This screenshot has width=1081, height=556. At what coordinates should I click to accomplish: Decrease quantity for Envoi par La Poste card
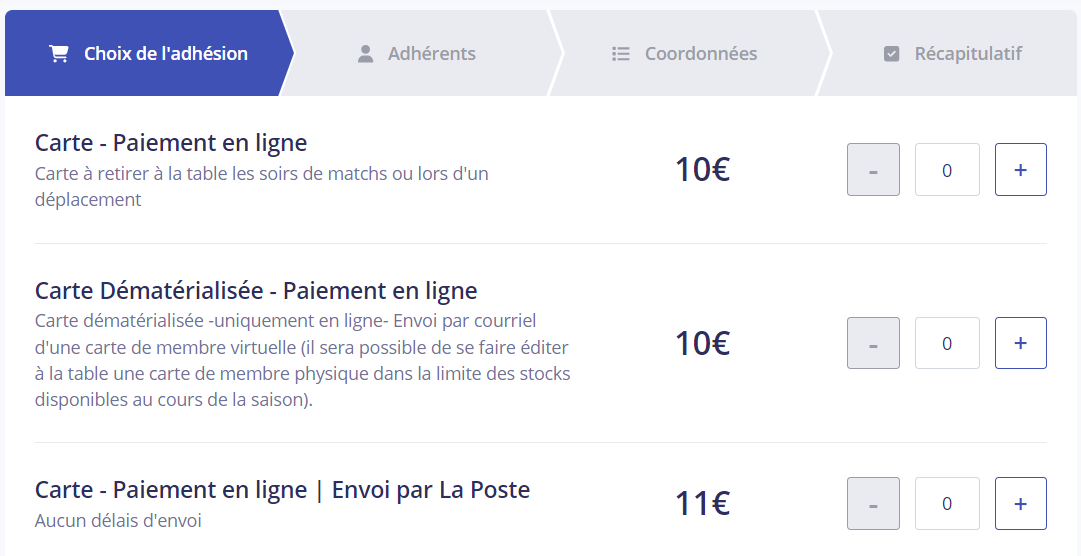coord(873,504)
